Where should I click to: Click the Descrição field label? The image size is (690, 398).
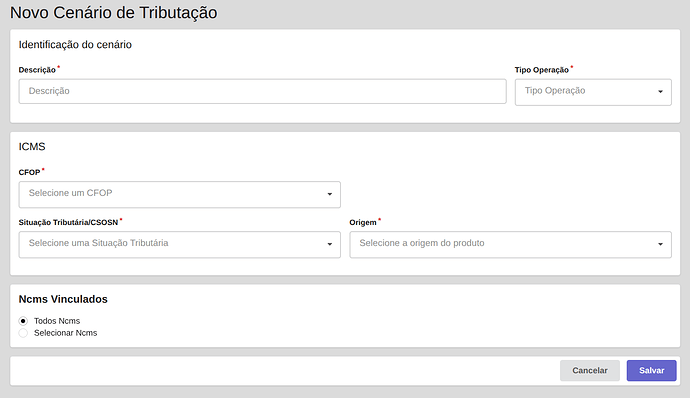click(x=37, y=70)
